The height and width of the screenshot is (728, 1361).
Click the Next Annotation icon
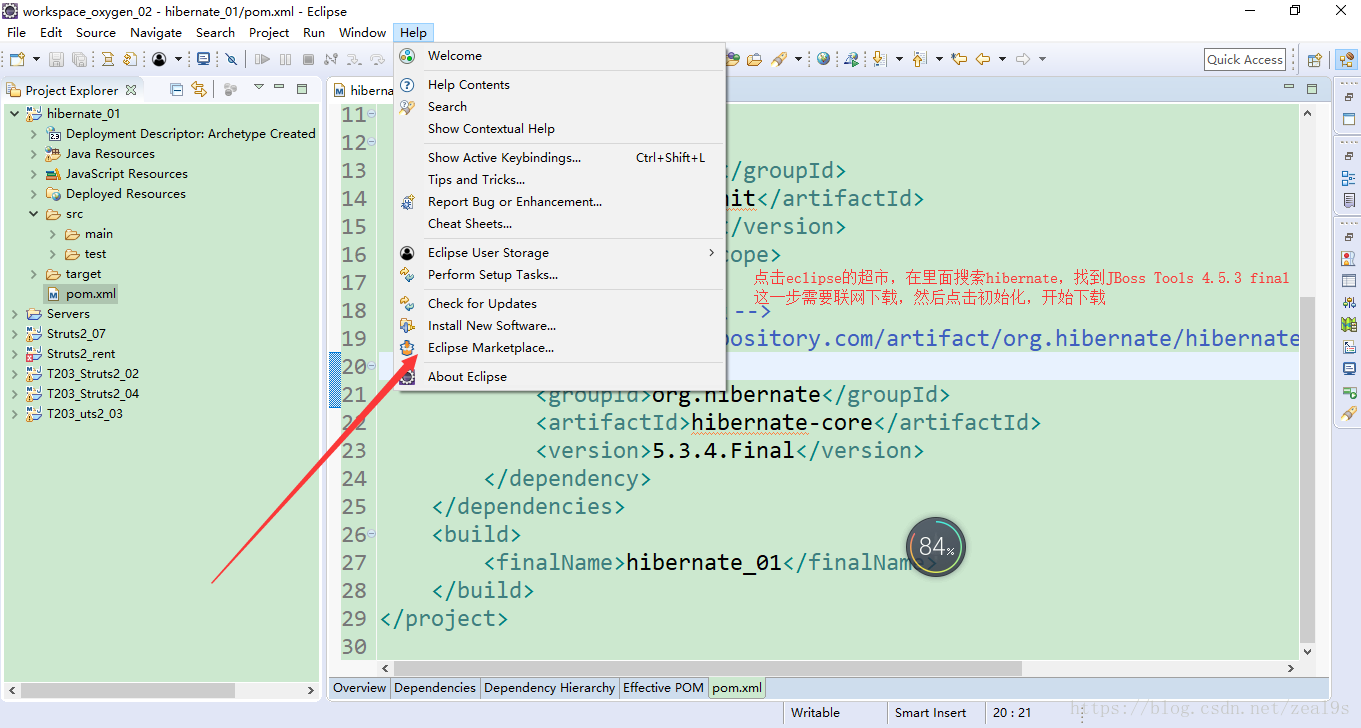(x=880, y=59)
